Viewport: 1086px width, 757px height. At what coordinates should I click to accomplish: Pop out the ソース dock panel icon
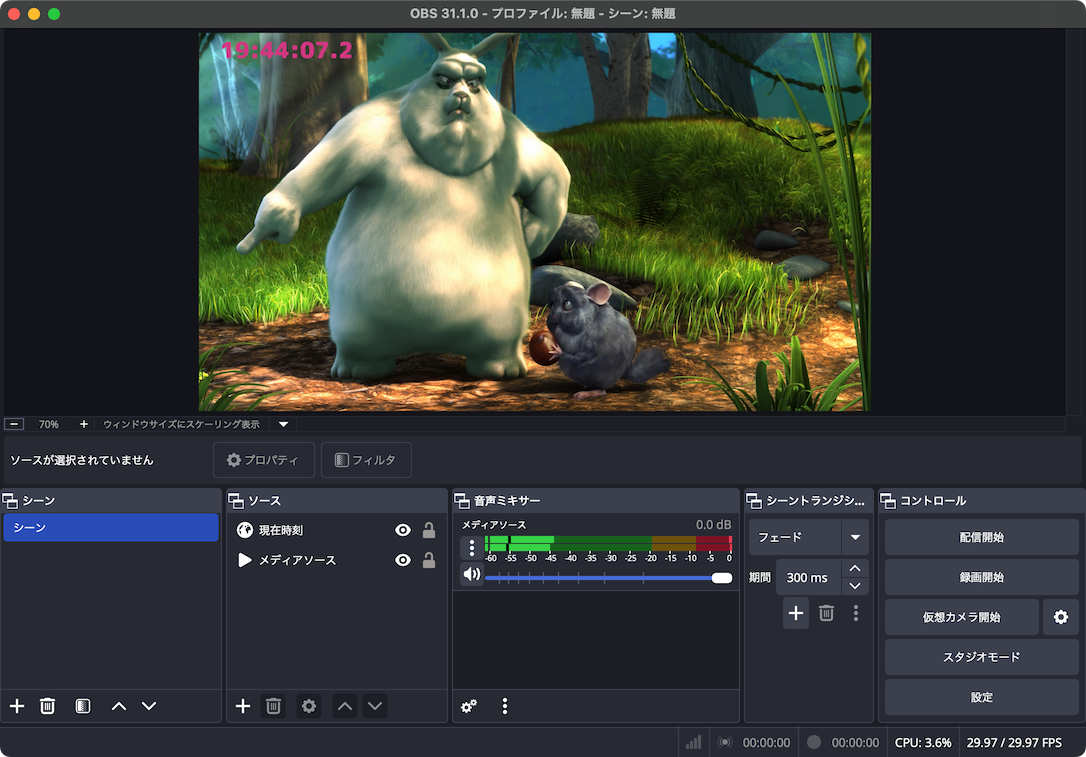tap(236, 500)
